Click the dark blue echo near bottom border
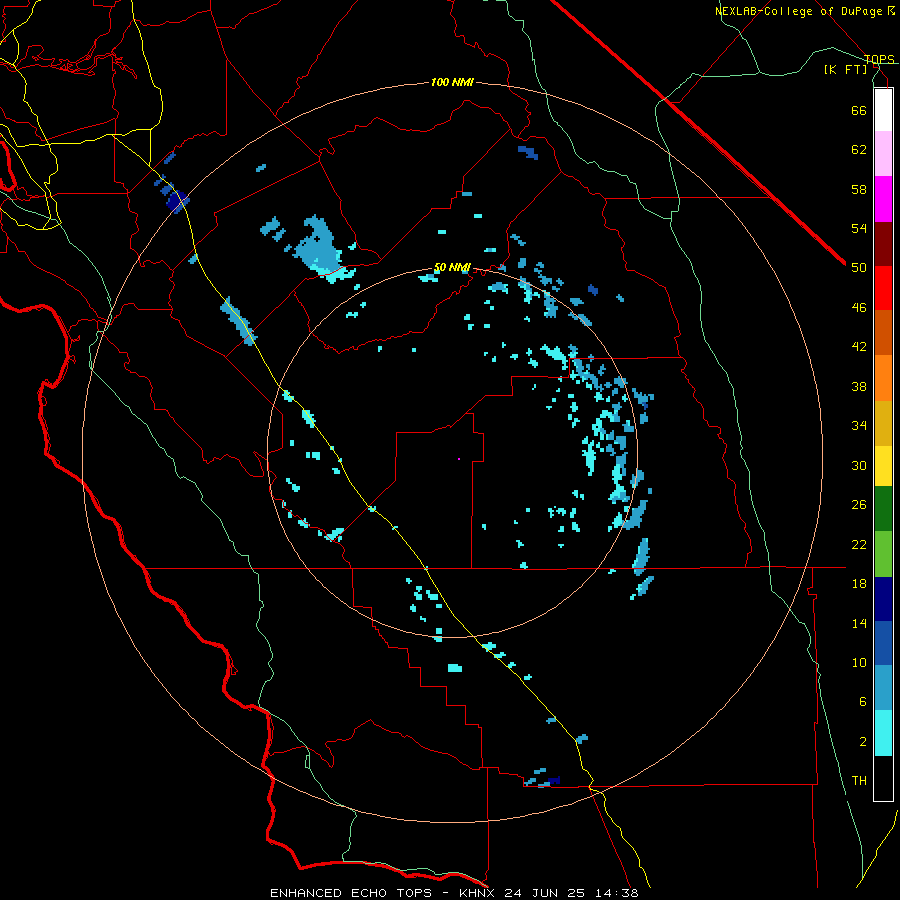This screenshot has width=900, height=900. pyautogui.click(x=553, y=781)
